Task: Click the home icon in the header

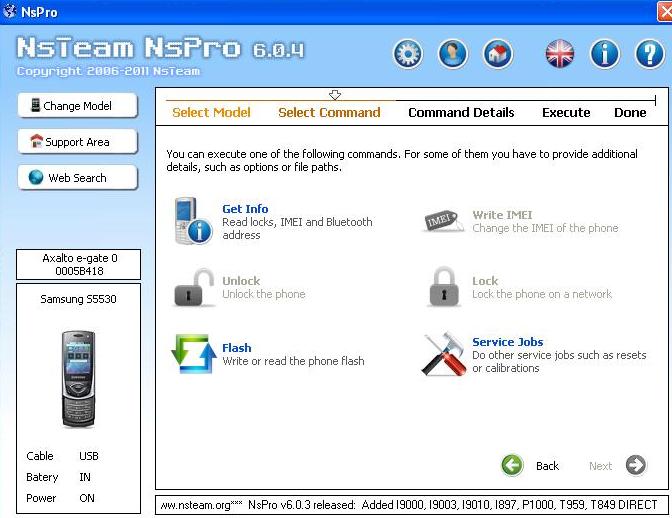Action: [x=498, y=54]
